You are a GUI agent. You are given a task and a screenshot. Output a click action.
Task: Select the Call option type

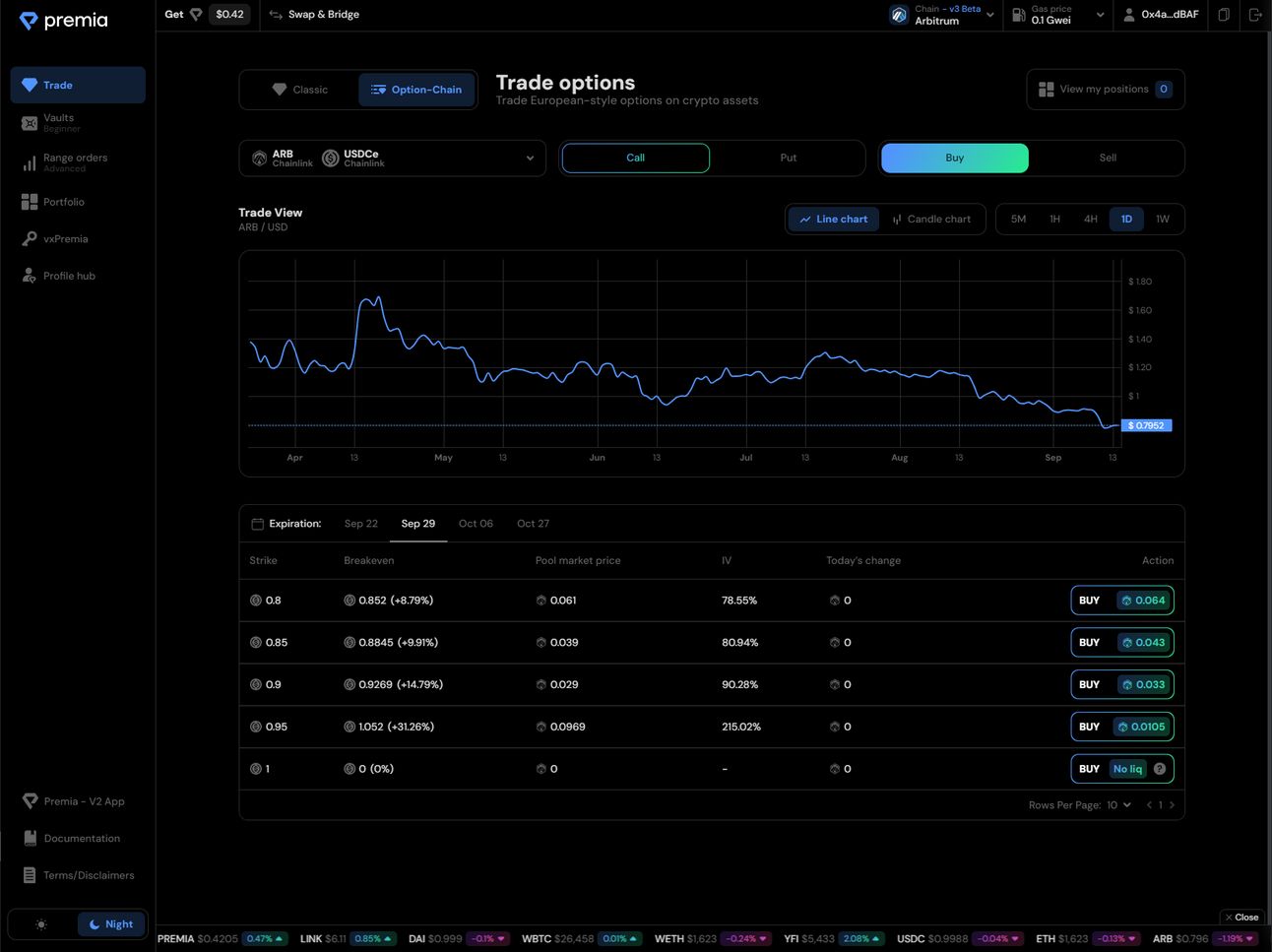click(x=635, y=158)
